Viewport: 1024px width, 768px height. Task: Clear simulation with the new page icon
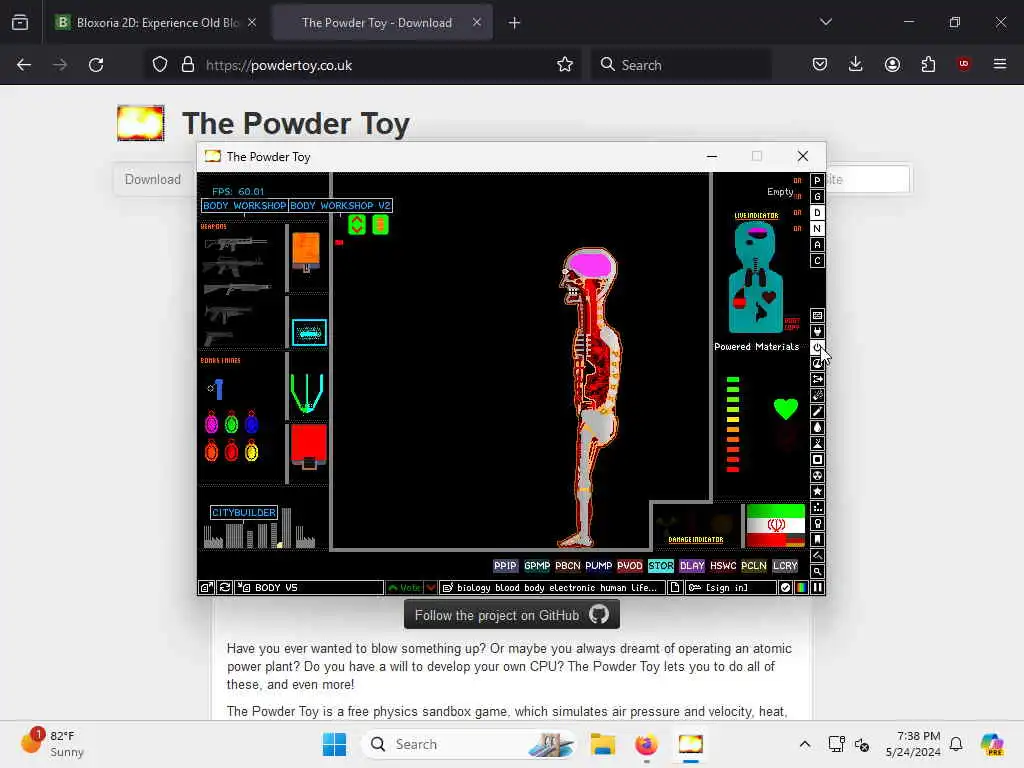pyautogui.click(x=675, y=588)
